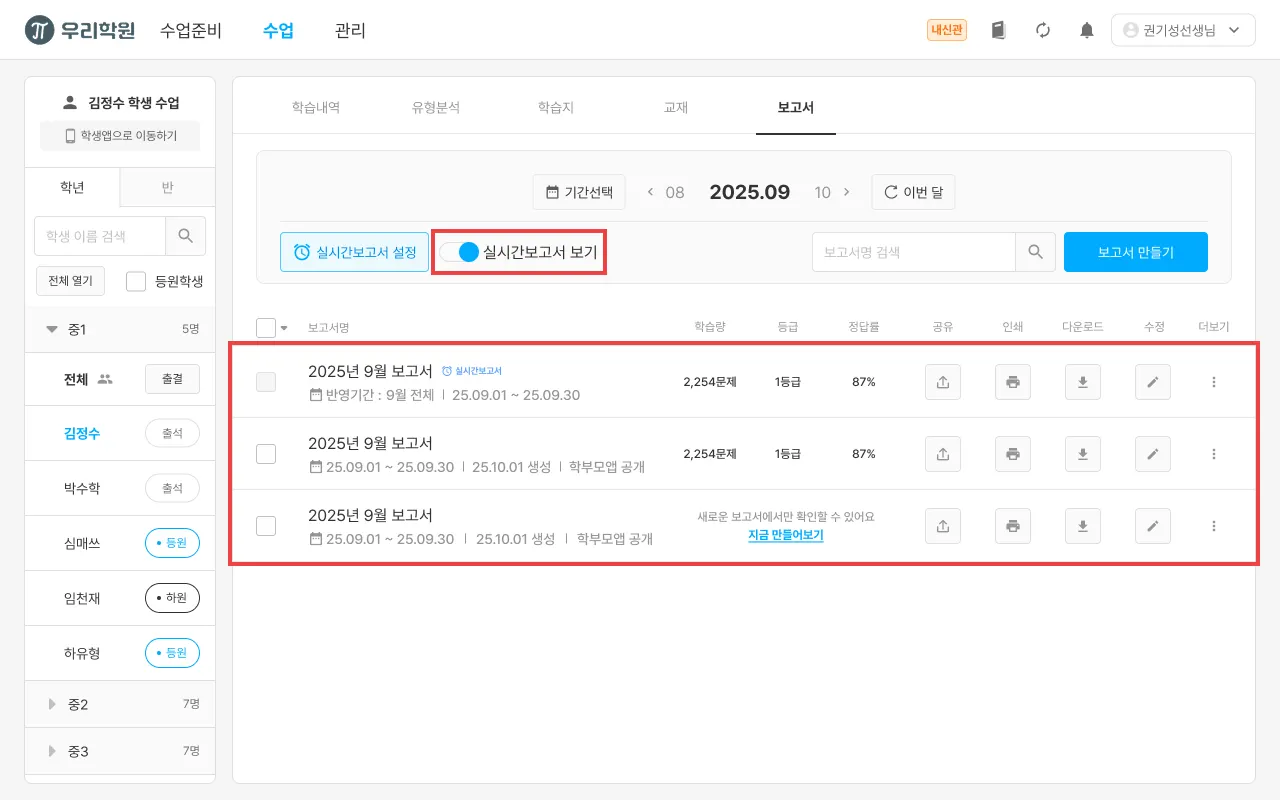Share the report with the 실시간보고서 badge
1280x800 pixels.
tap(943, 382)
